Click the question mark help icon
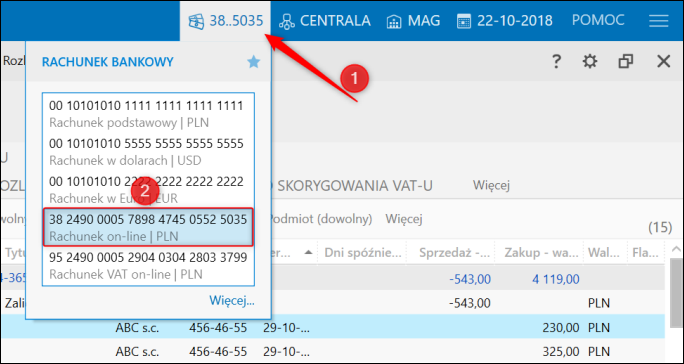 click(x=556, y=62)
